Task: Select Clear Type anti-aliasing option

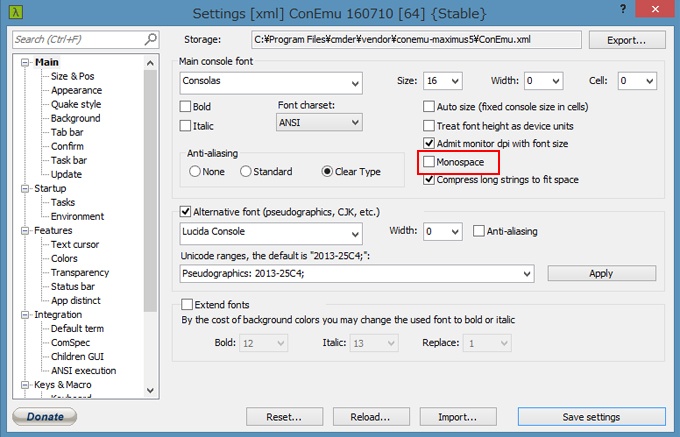Action: [327, 171]
